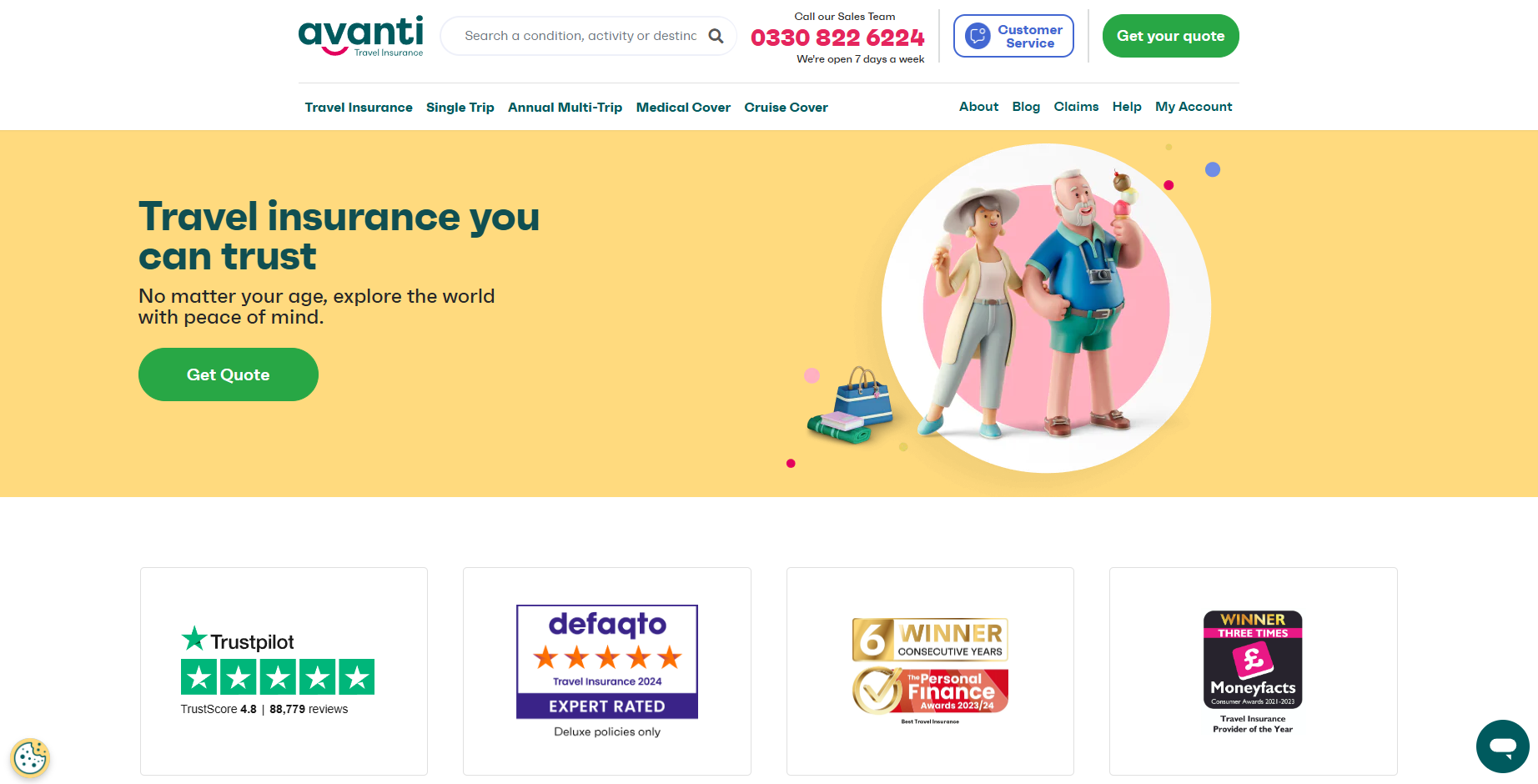Call the 0330 822 6224 sales number
Viewport: 1538px width, 784px height.
click(x=837, y=38)
